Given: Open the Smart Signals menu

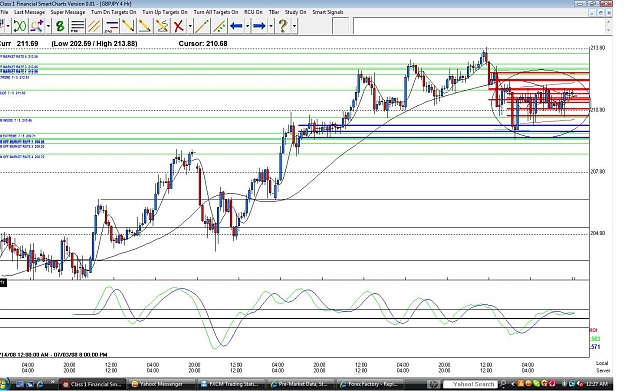Looking at the screenshot, I should [x=328, y=12].
